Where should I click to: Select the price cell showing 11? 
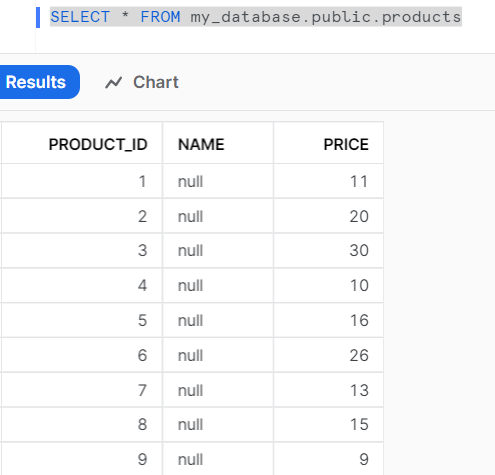pos(329,182)
